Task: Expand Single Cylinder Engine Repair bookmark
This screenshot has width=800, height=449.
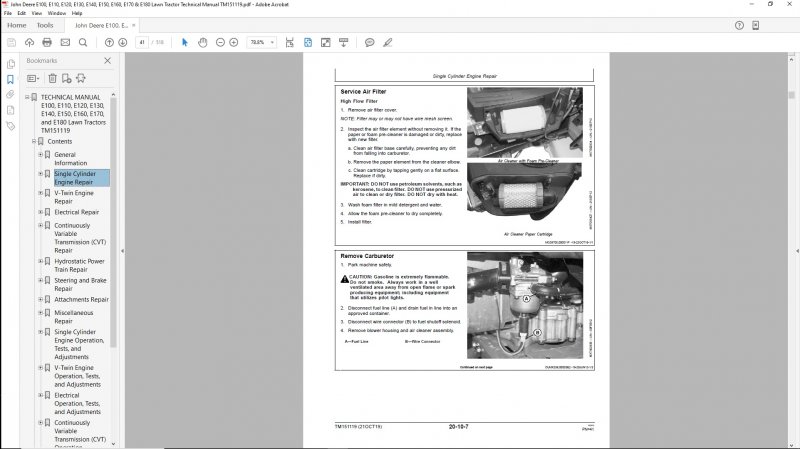Action: coord(41,174)
